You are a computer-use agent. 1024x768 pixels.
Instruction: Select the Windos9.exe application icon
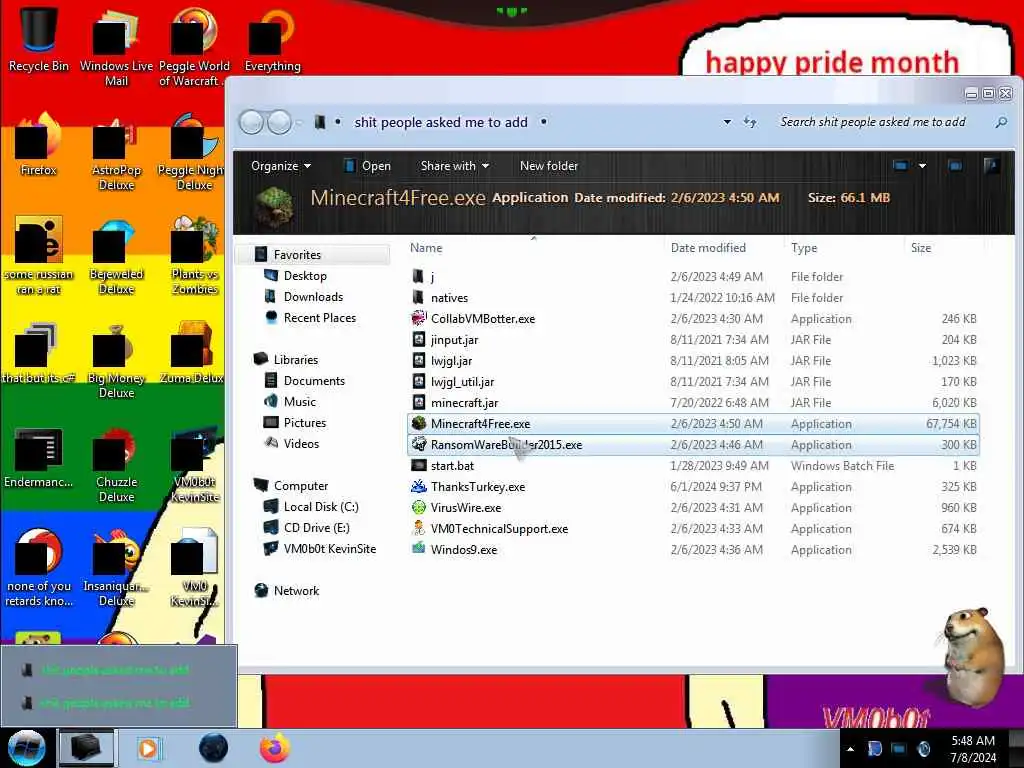(419, 549)
